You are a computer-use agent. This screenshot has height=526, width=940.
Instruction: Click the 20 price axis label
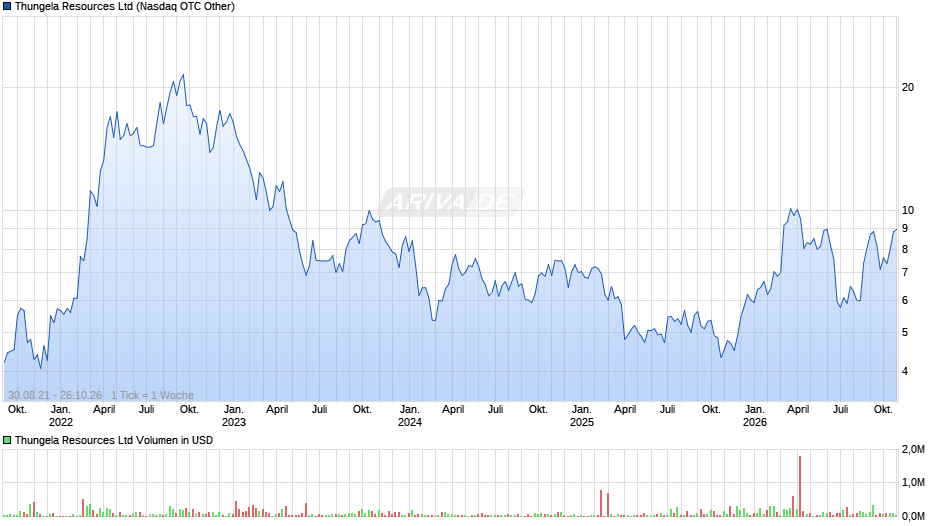pyautogui.click(x=908, y=88)
